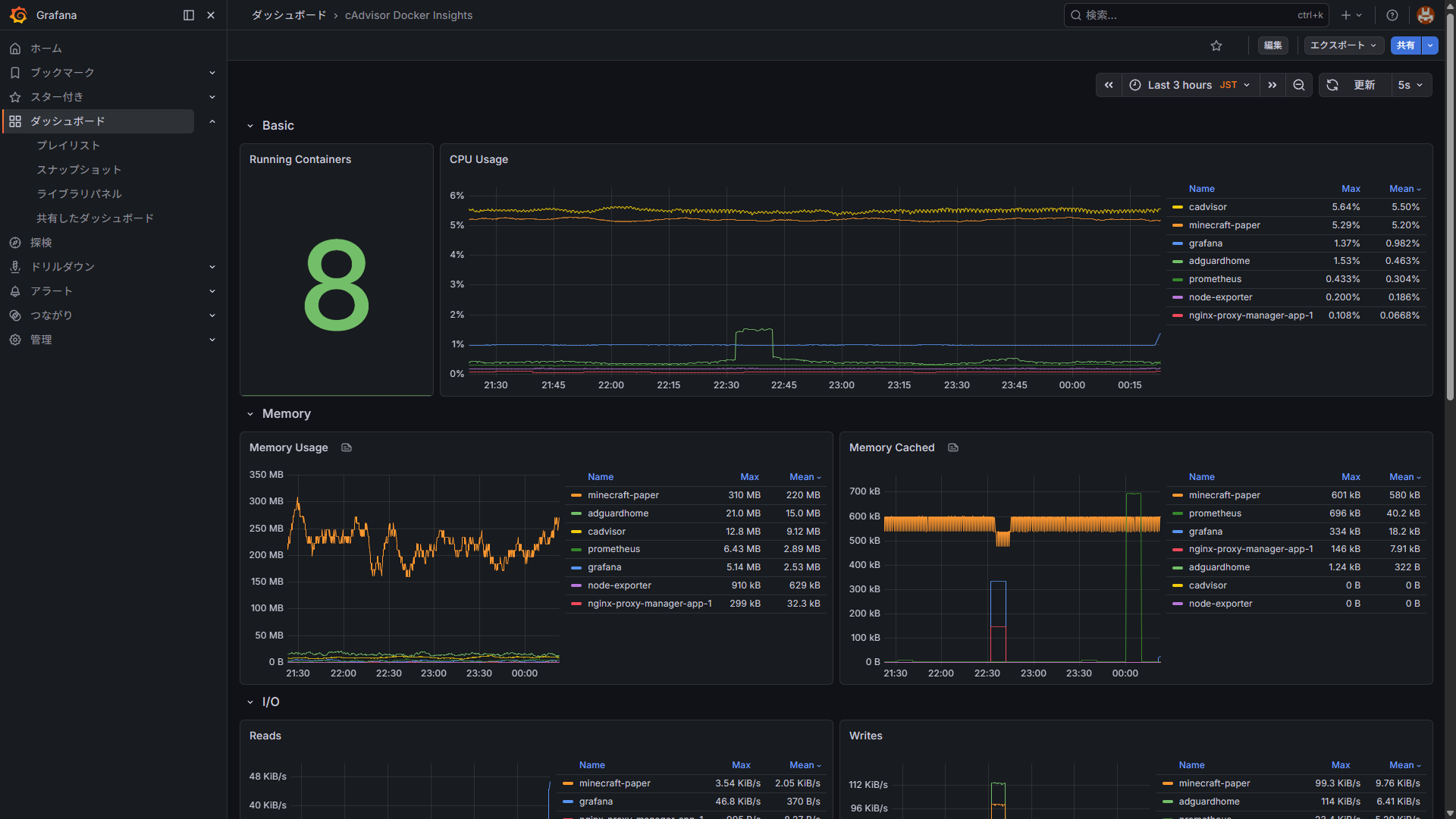Toggle nginx-proxy-manager-app-1 in CPU Usage legend
The image size is (1456, 819).
tap(1251, 315)
